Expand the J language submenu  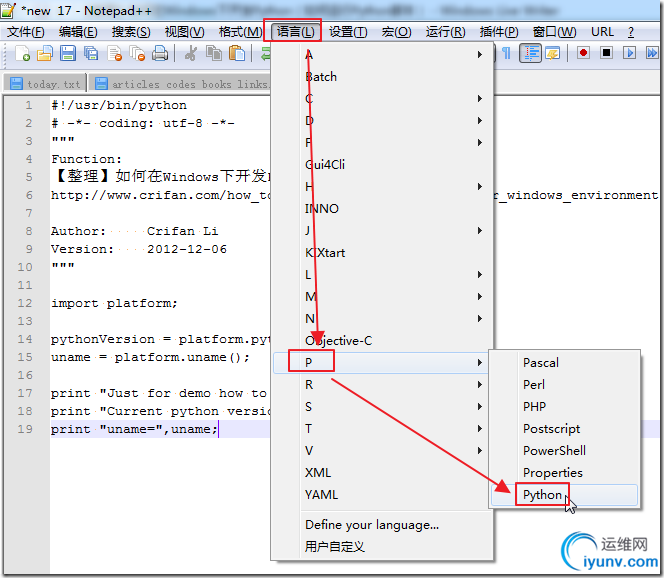(x=382, y=231)
